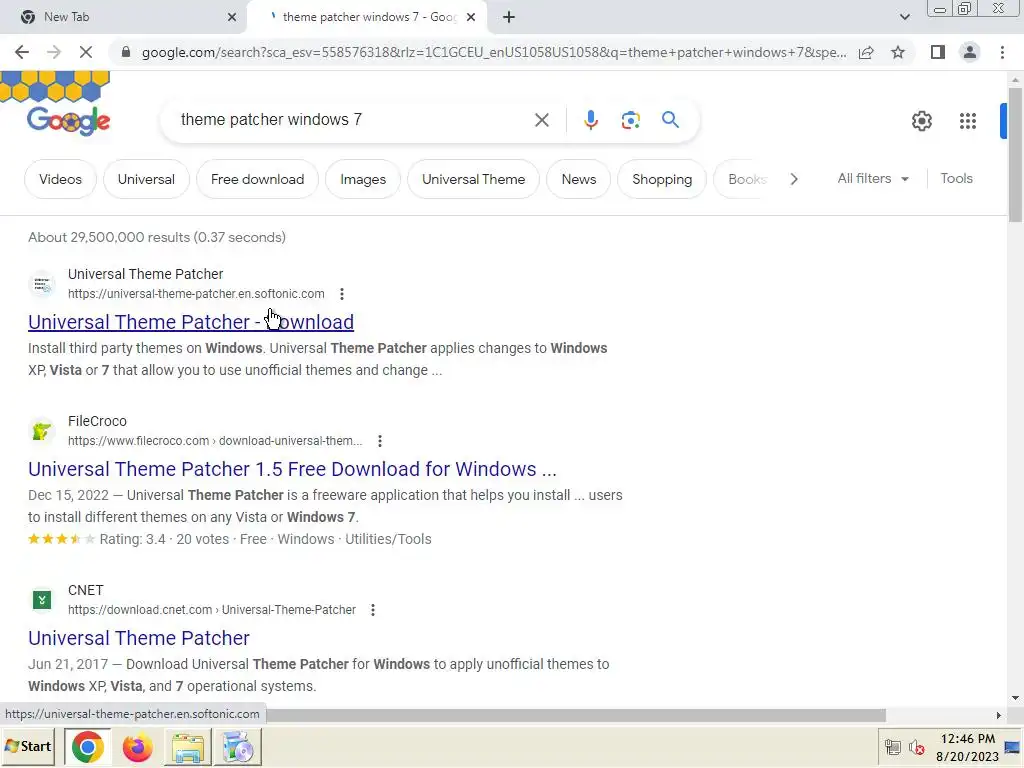The height and width of the screenshot is (768, 1024).
Task: Click the muted volume tray icon
Action: pos(916,747)
